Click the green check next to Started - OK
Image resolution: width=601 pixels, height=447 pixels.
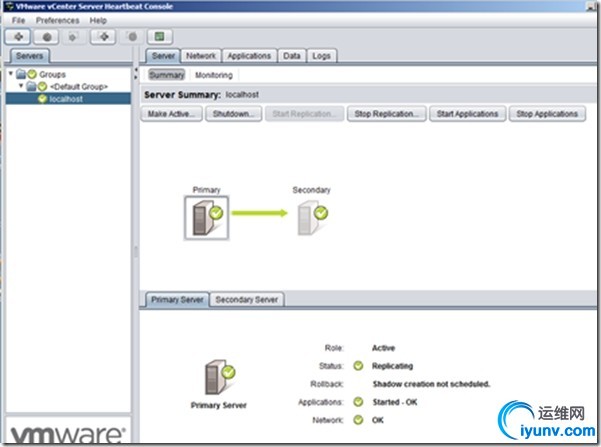pyautogui.click(x=358, y=402)
